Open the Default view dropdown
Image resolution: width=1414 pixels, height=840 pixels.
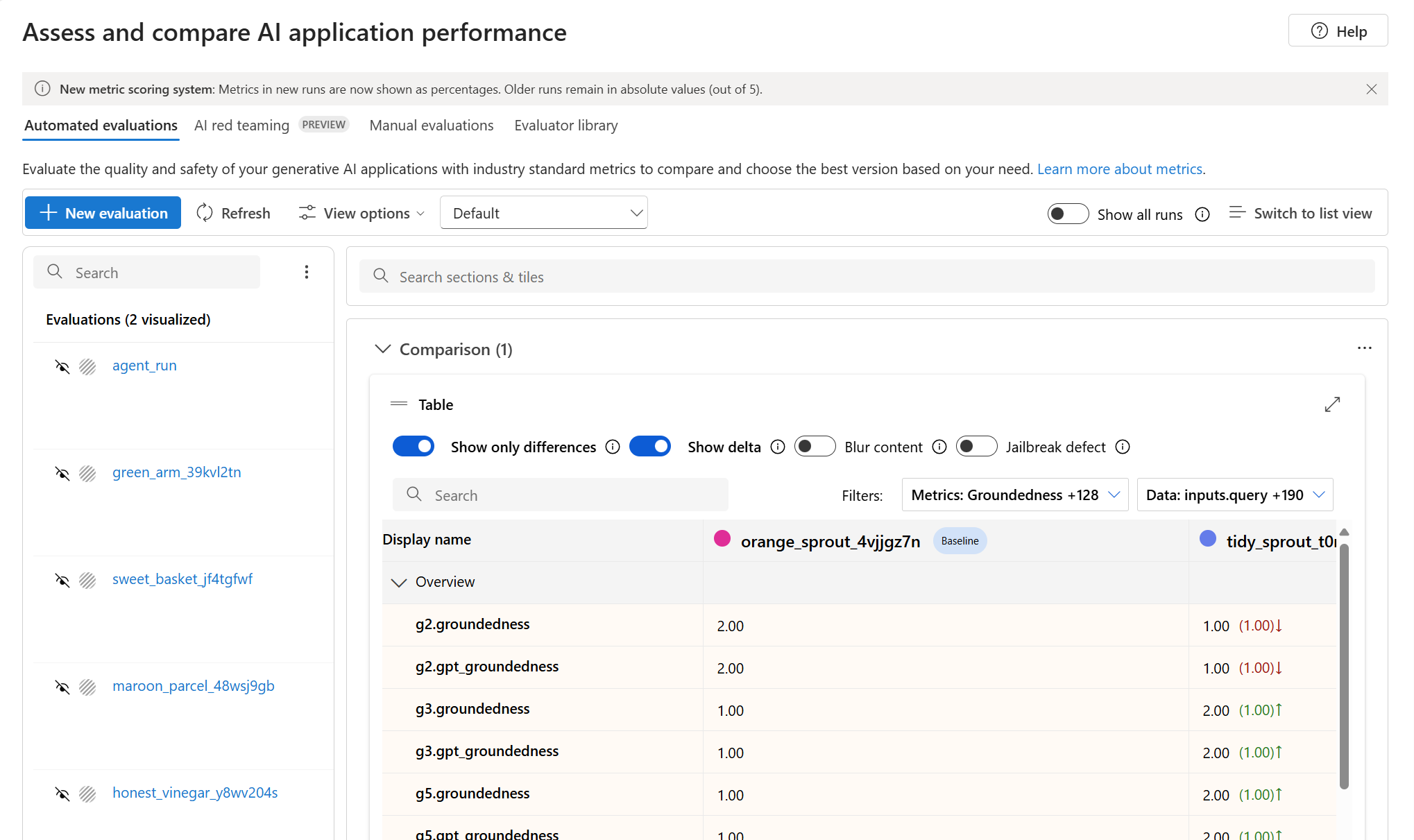[x=544, y=213]
